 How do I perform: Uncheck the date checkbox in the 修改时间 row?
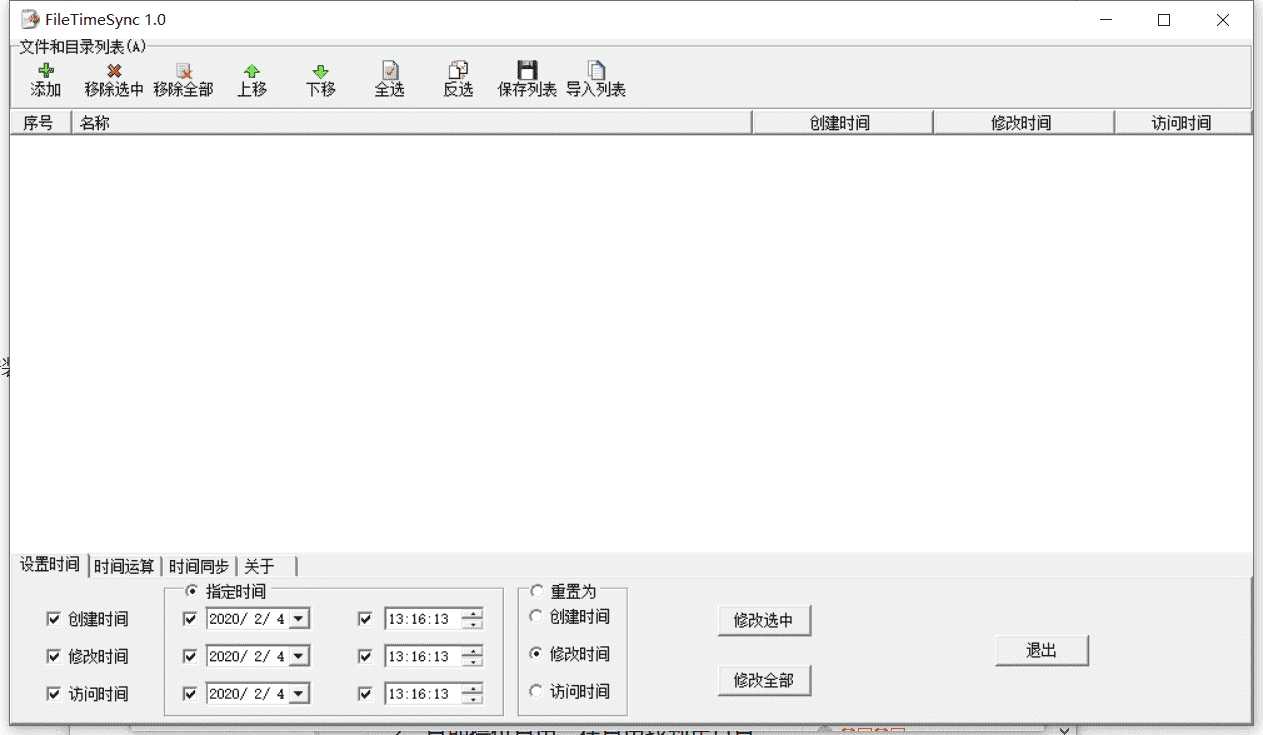click(x=190, y=656)
